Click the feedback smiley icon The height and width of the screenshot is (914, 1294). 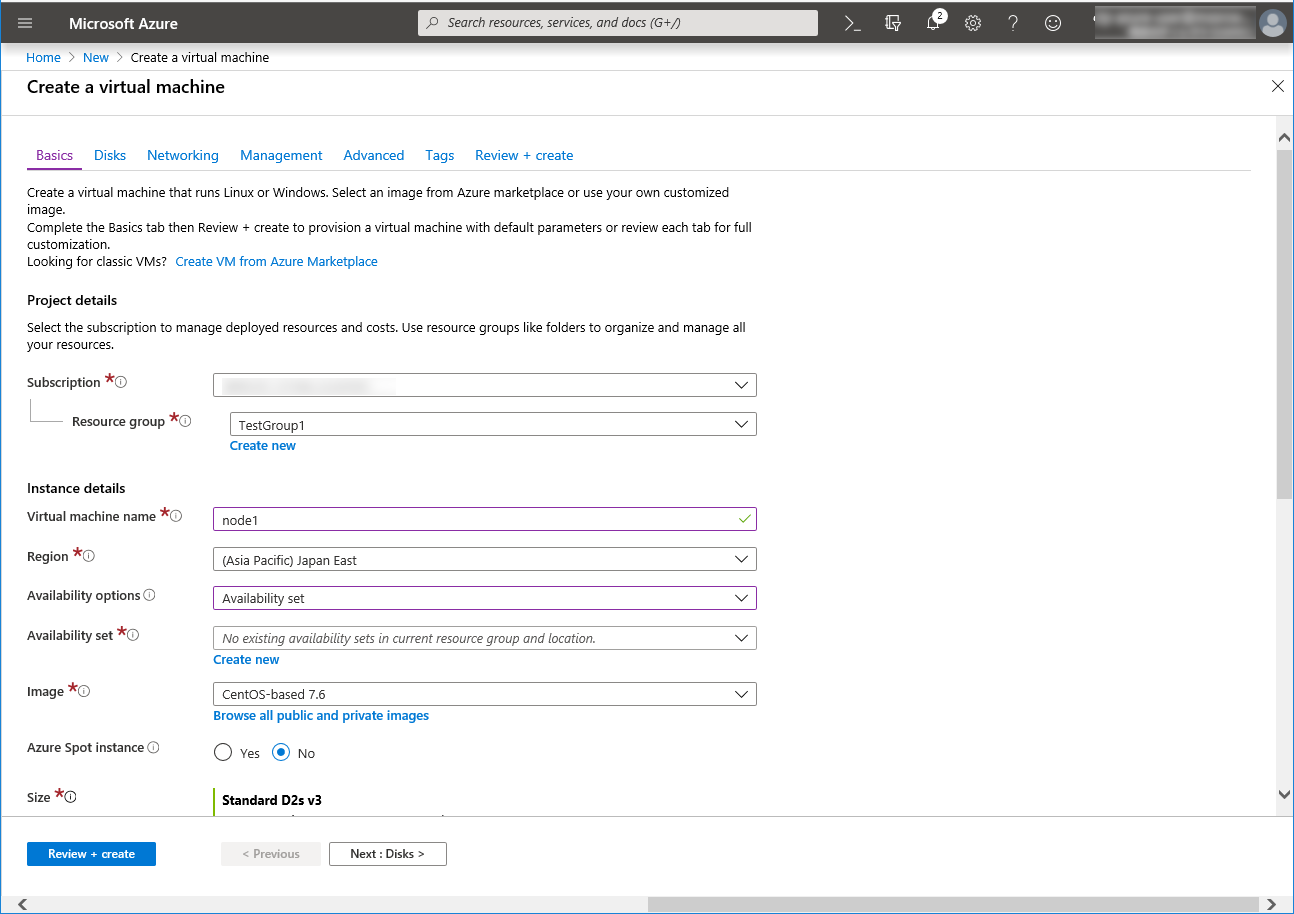(x=1053, y=23)
